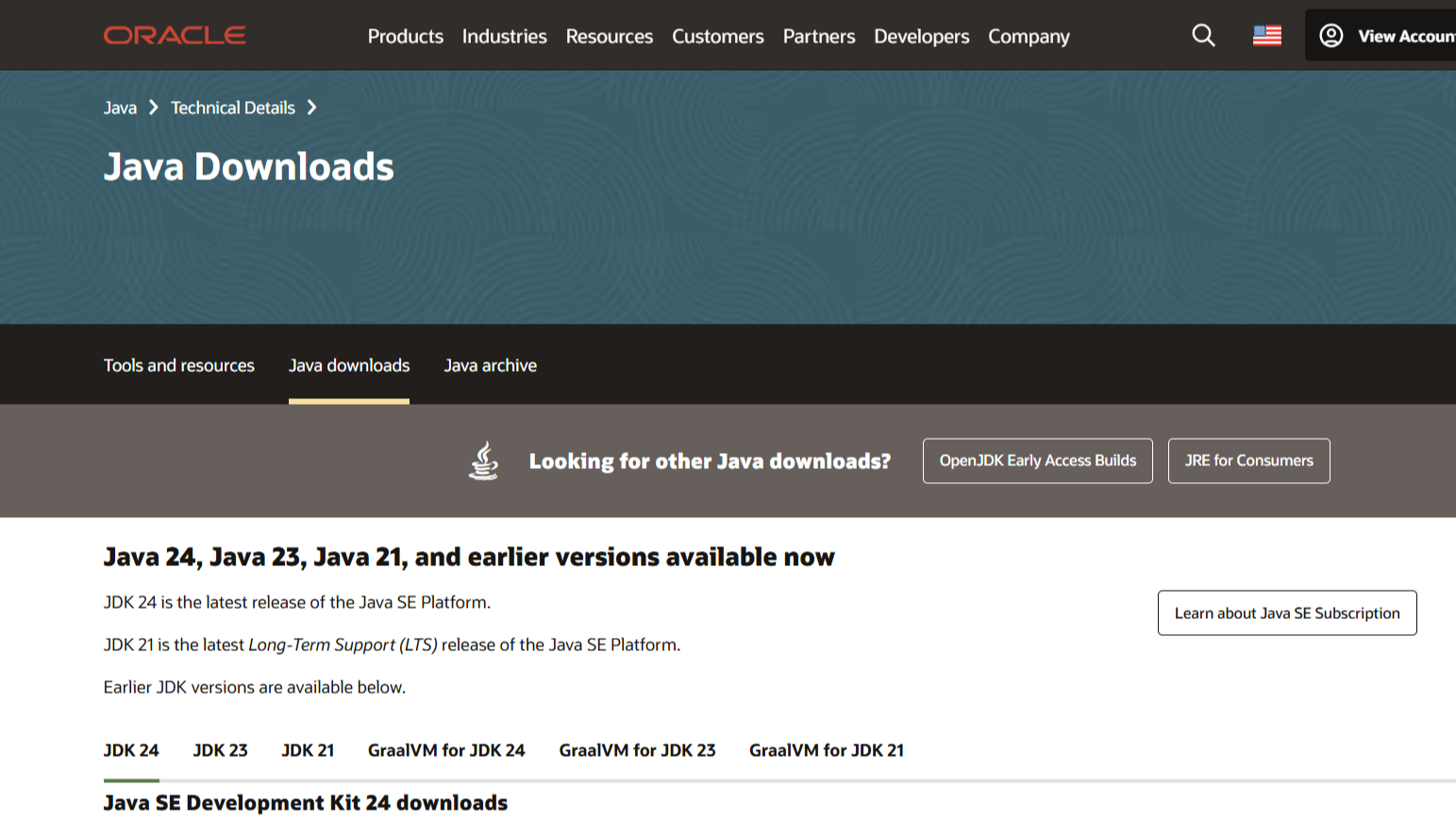This screenshot has width=1456, height=820.
Task: Open the Company menu
Action: coord(1029,36)
